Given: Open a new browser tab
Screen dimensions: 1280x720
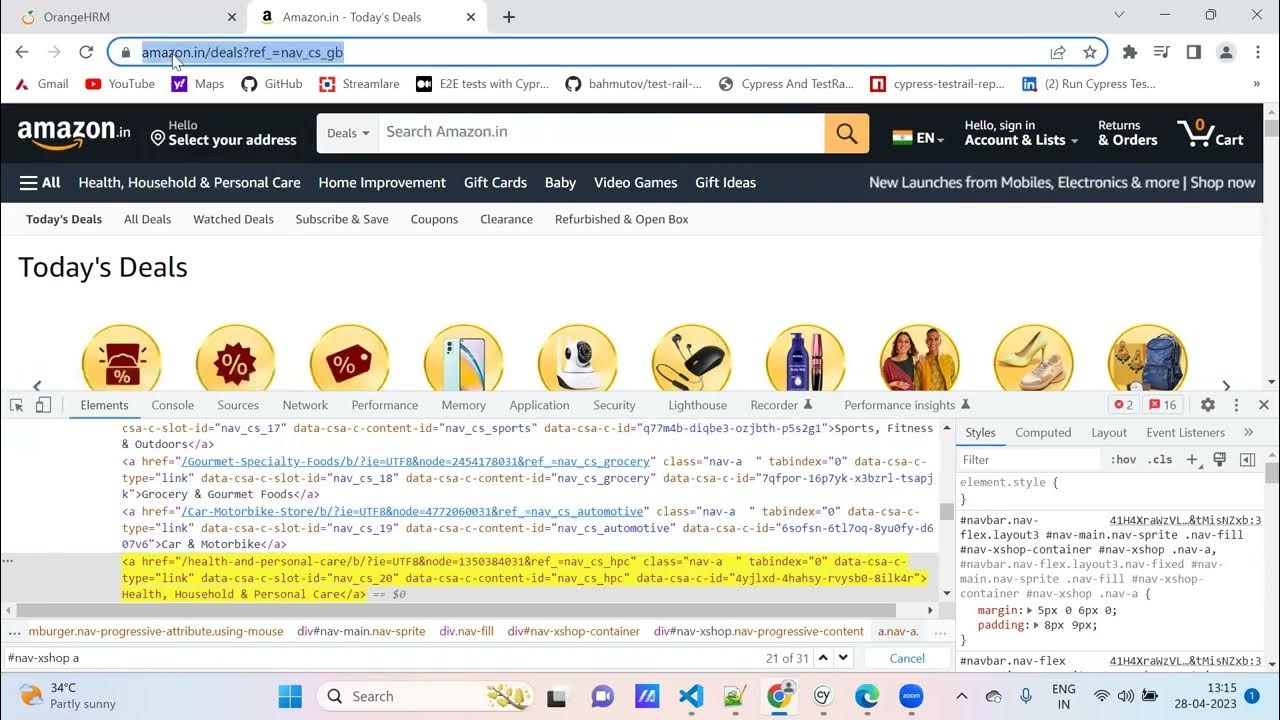Looking at the screenshot, I should coord(509,17).
